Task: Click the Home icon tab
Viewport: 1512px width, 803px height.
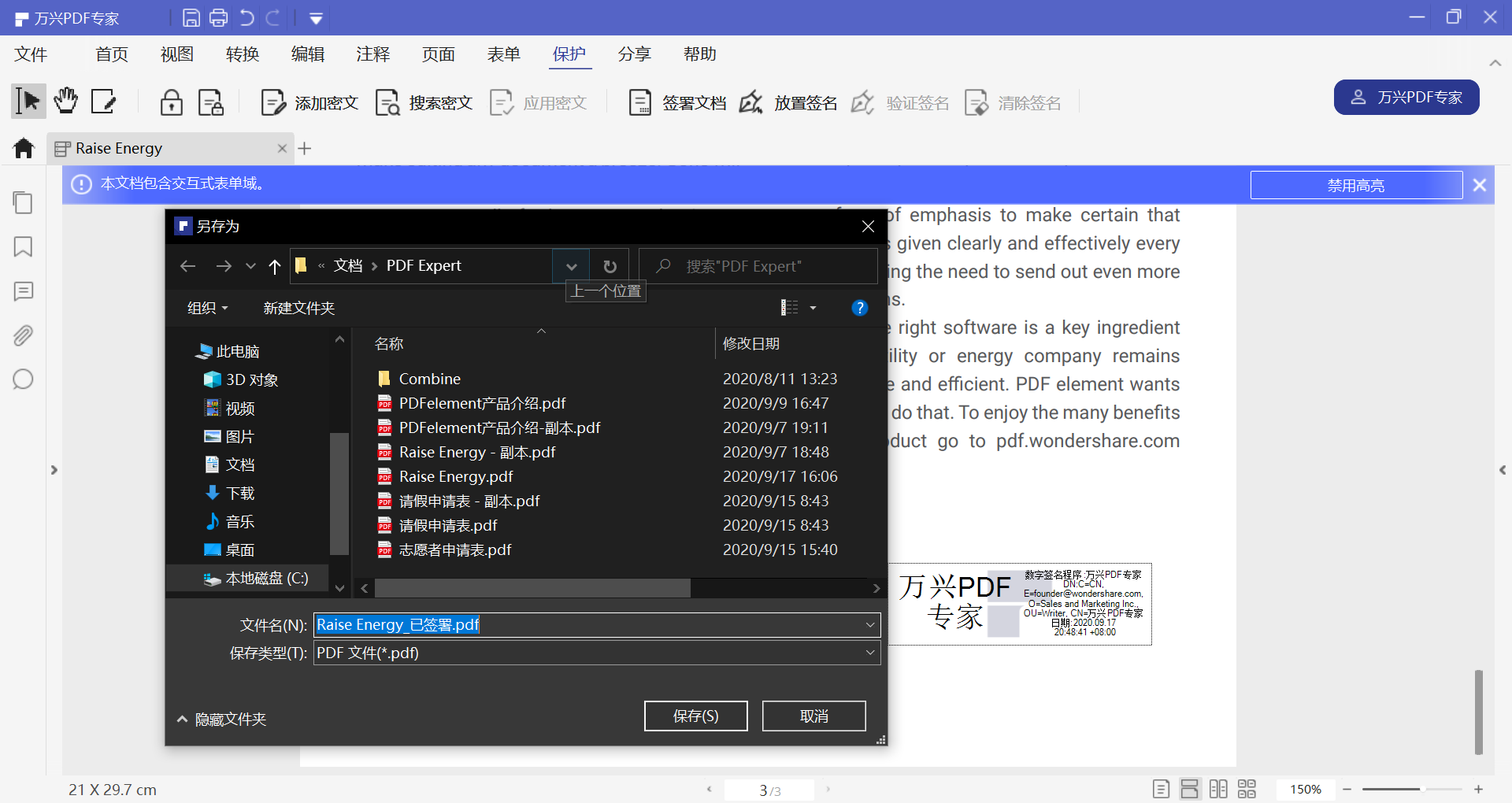Action: click(24, 148)
